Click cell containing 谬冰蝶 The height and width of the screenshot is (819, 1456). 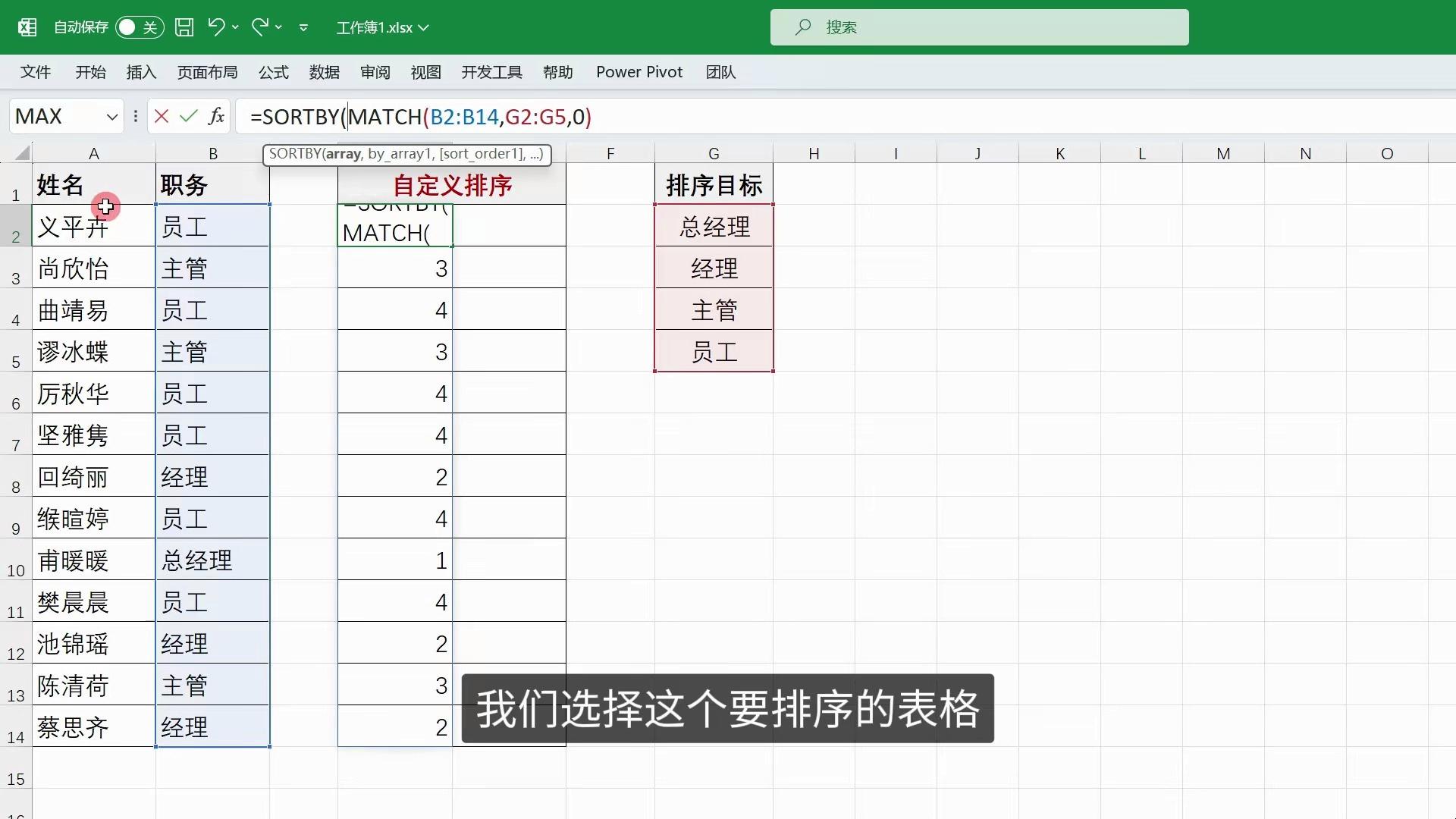click(94, 351)
